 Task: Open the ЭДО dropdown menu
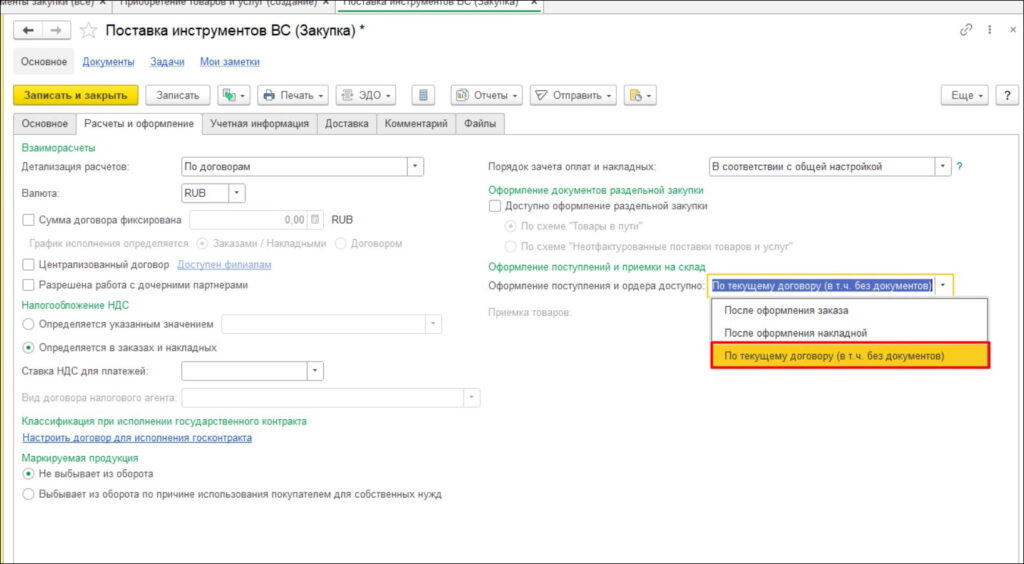tap(366, 95)
